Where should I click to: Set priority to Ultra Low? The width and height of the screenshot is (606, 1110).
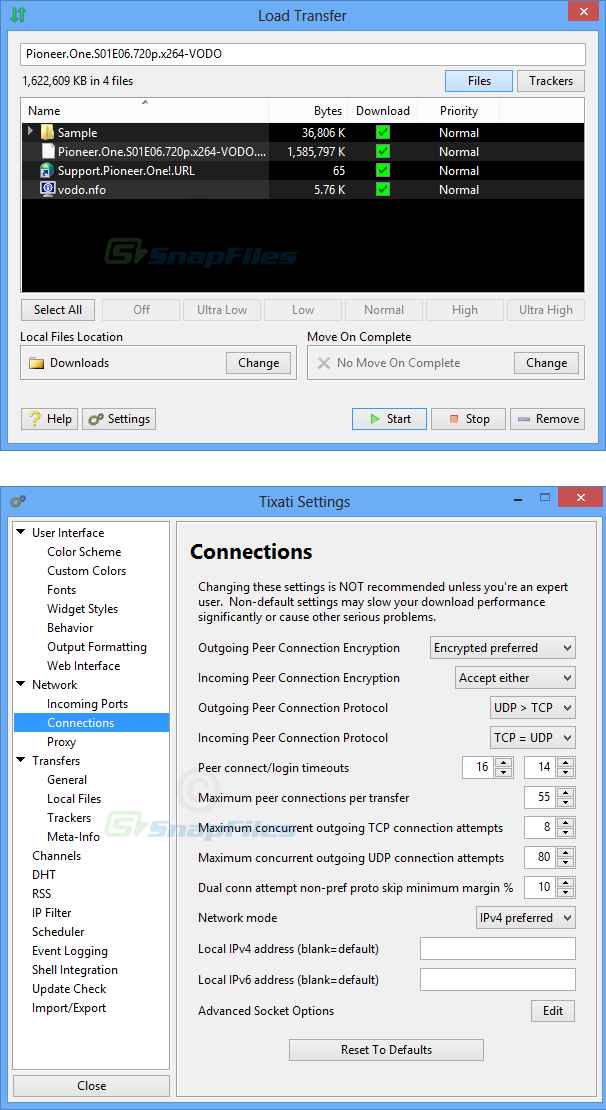coord(222,309)
